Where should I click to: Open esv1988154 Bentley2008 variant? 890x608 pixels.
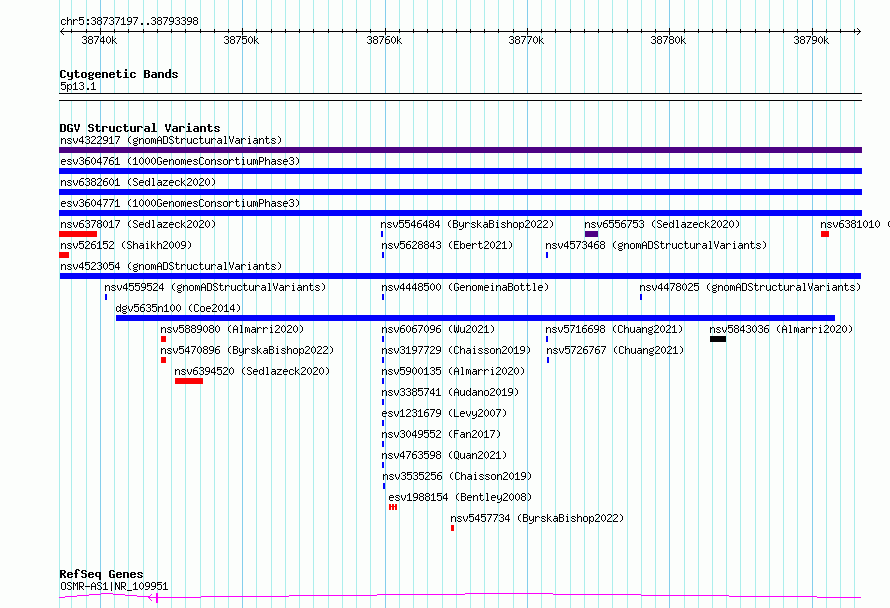(460, 497)
